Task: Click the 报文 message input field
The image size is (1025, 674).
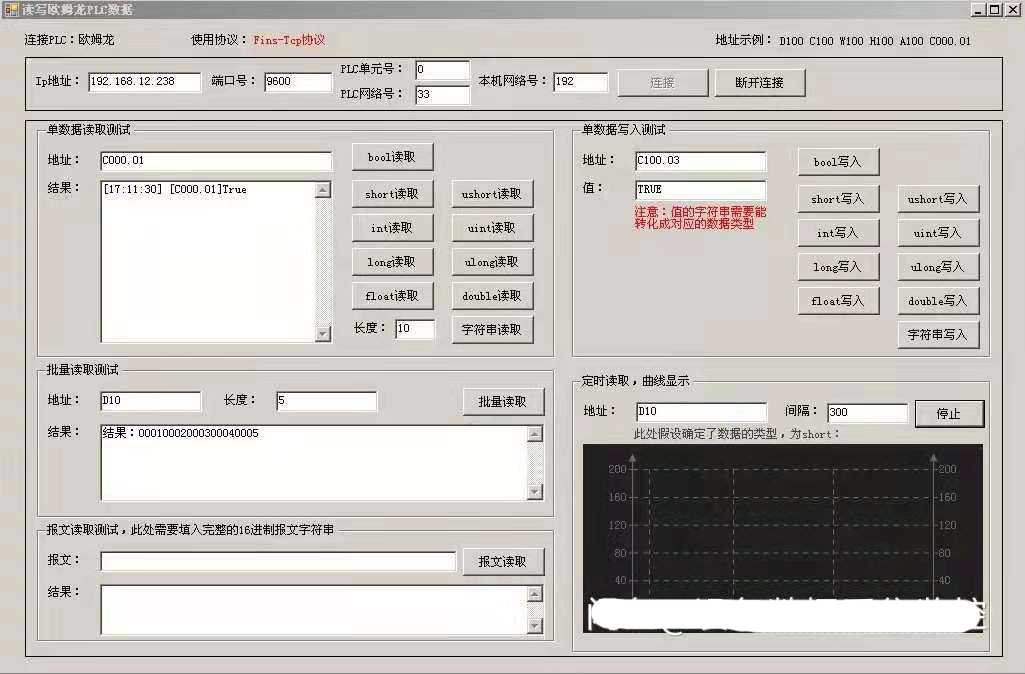Action: [x=278, y=561]
